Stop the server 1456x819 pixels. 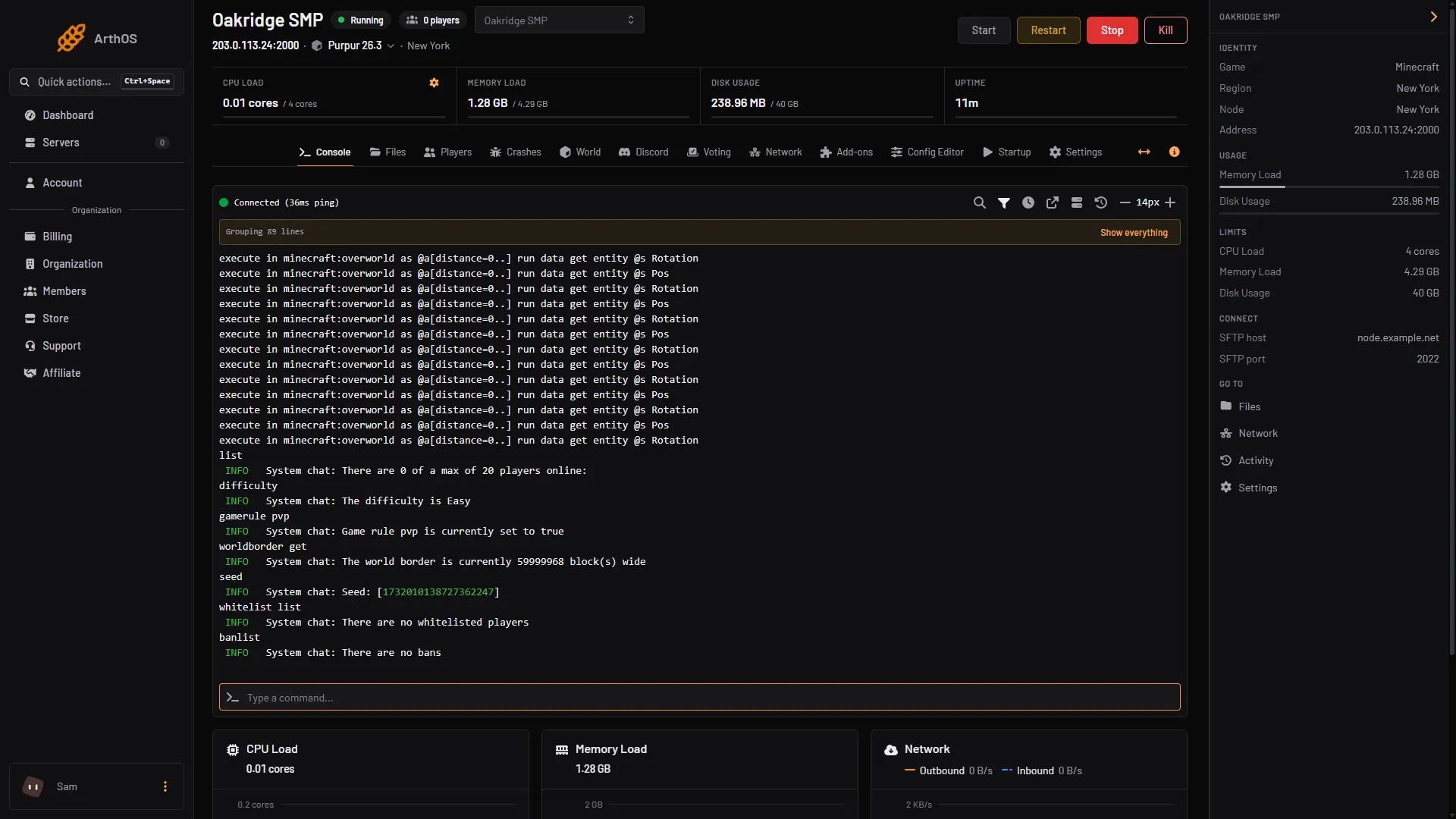tap(1112, 30)
